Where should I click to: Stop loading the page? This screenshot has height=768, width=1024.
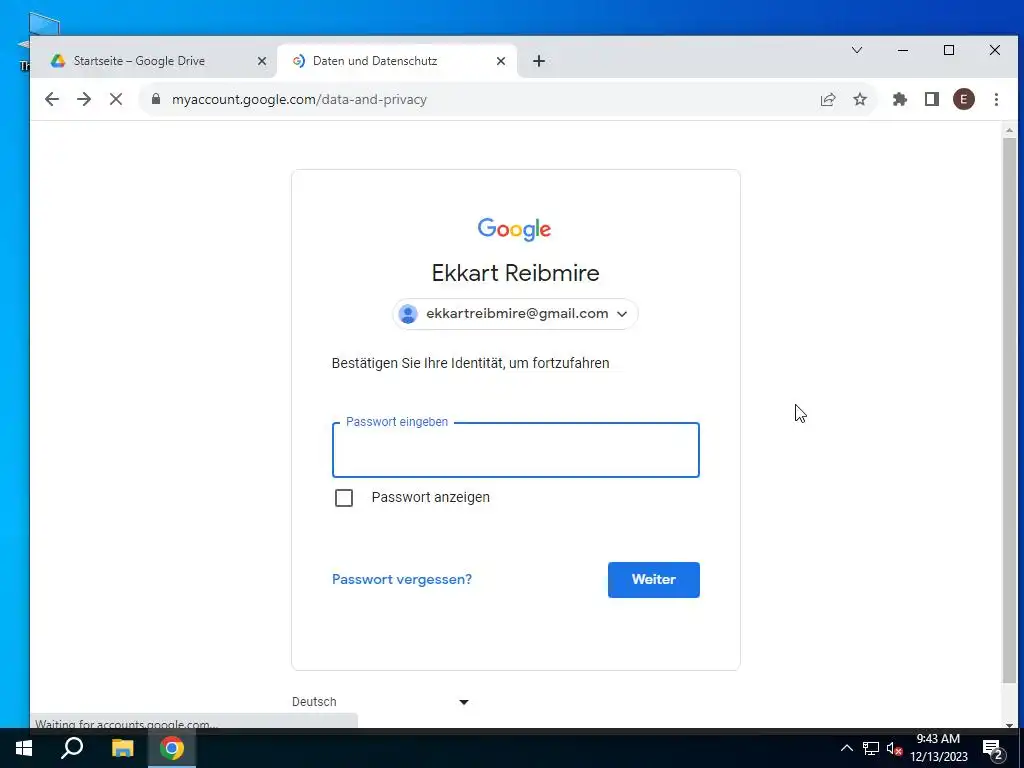click(116, 99)
